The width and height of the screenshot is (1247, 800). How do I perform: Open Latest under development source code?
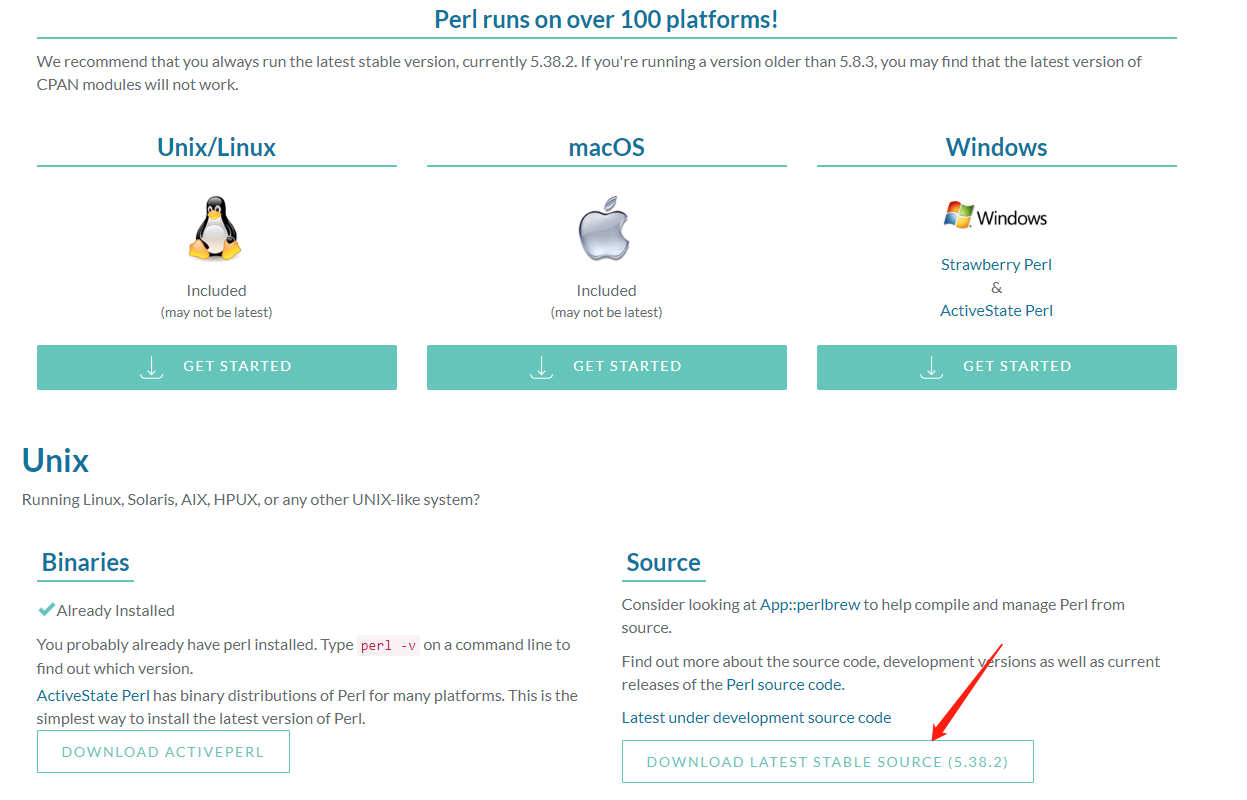pyautogui.click(x=756, y=718)
